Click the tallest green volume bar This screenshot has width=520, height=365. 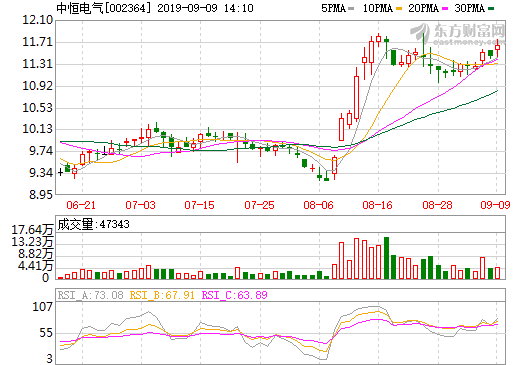pyautogui.click(x=386, y=258)
